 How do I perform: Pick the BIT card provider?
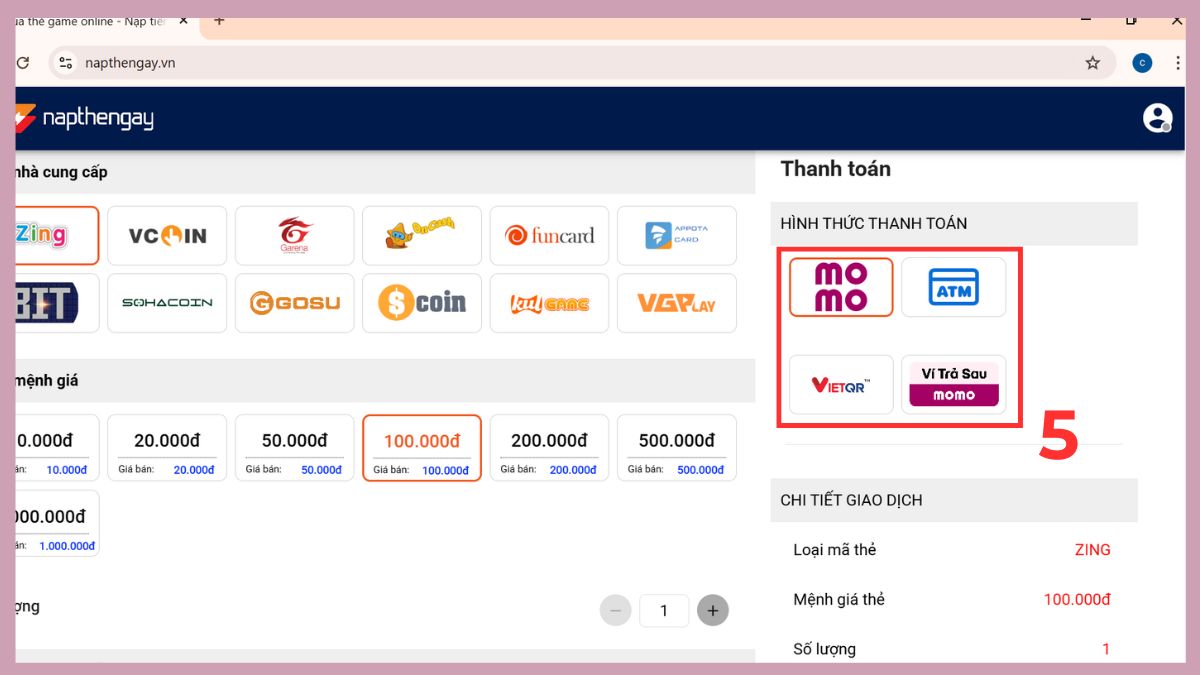[57, 303]
